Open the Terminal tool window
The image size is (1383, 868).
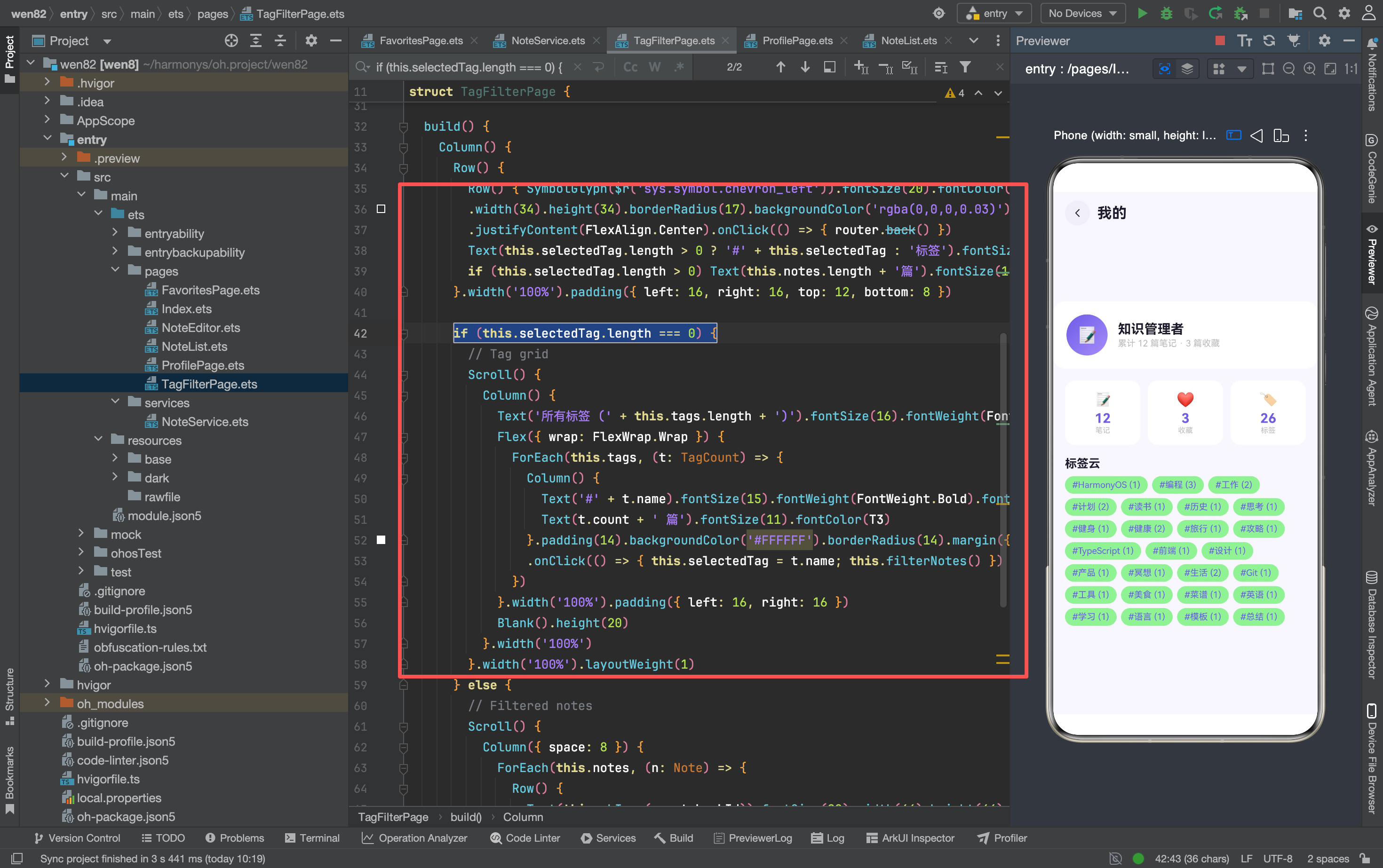312,837
